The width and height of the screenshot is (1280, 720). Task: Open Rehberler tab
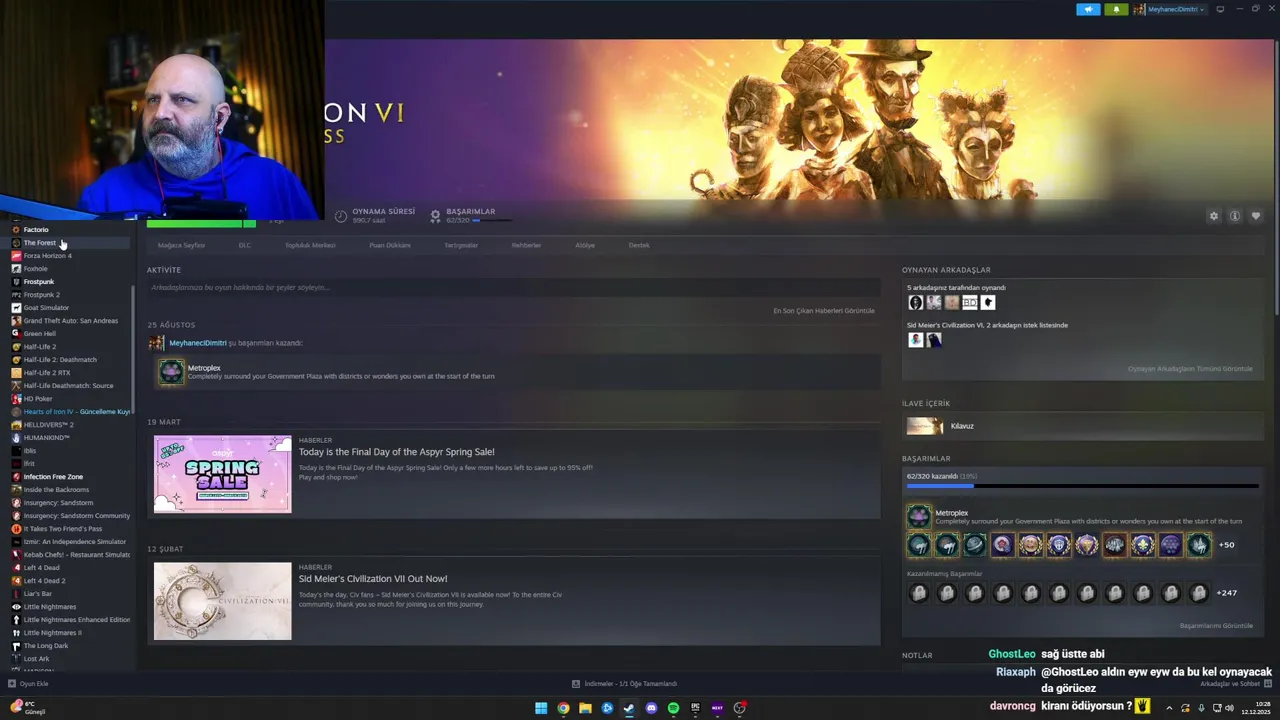pos(526,245)
